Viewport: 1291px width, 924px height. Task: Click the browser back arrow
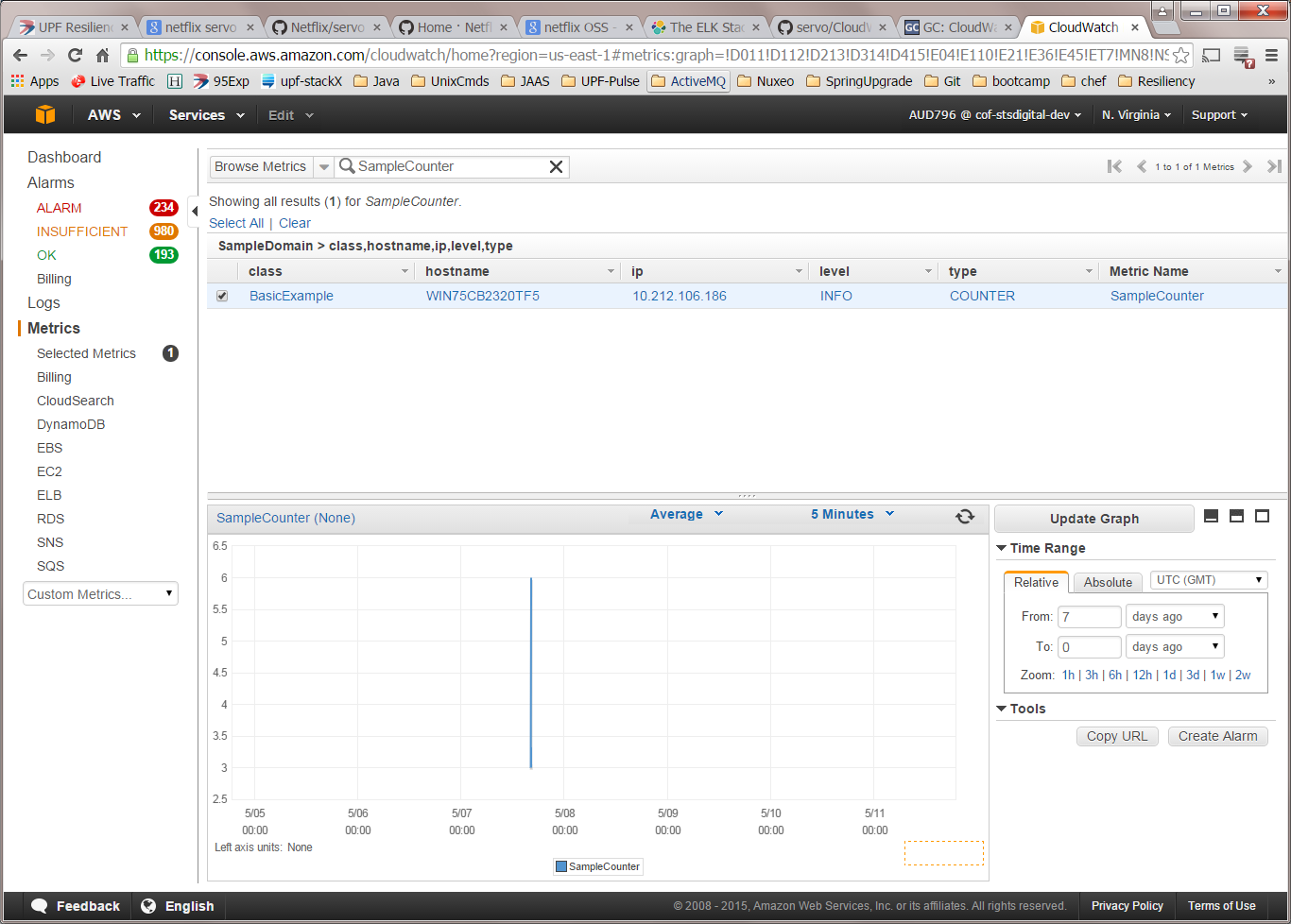tap(20, 55)
